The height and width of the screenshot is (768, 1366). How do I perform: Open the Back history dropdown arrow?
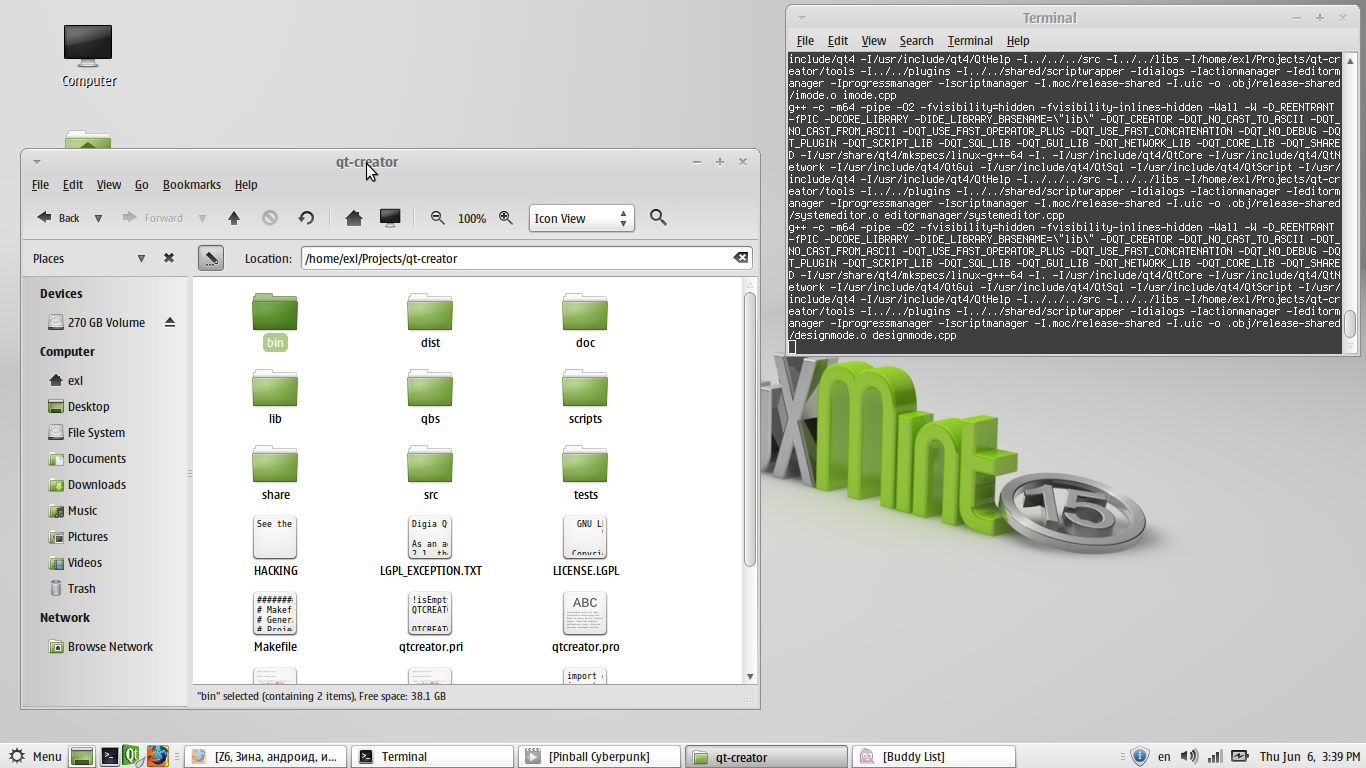click(x=98, y=218)
